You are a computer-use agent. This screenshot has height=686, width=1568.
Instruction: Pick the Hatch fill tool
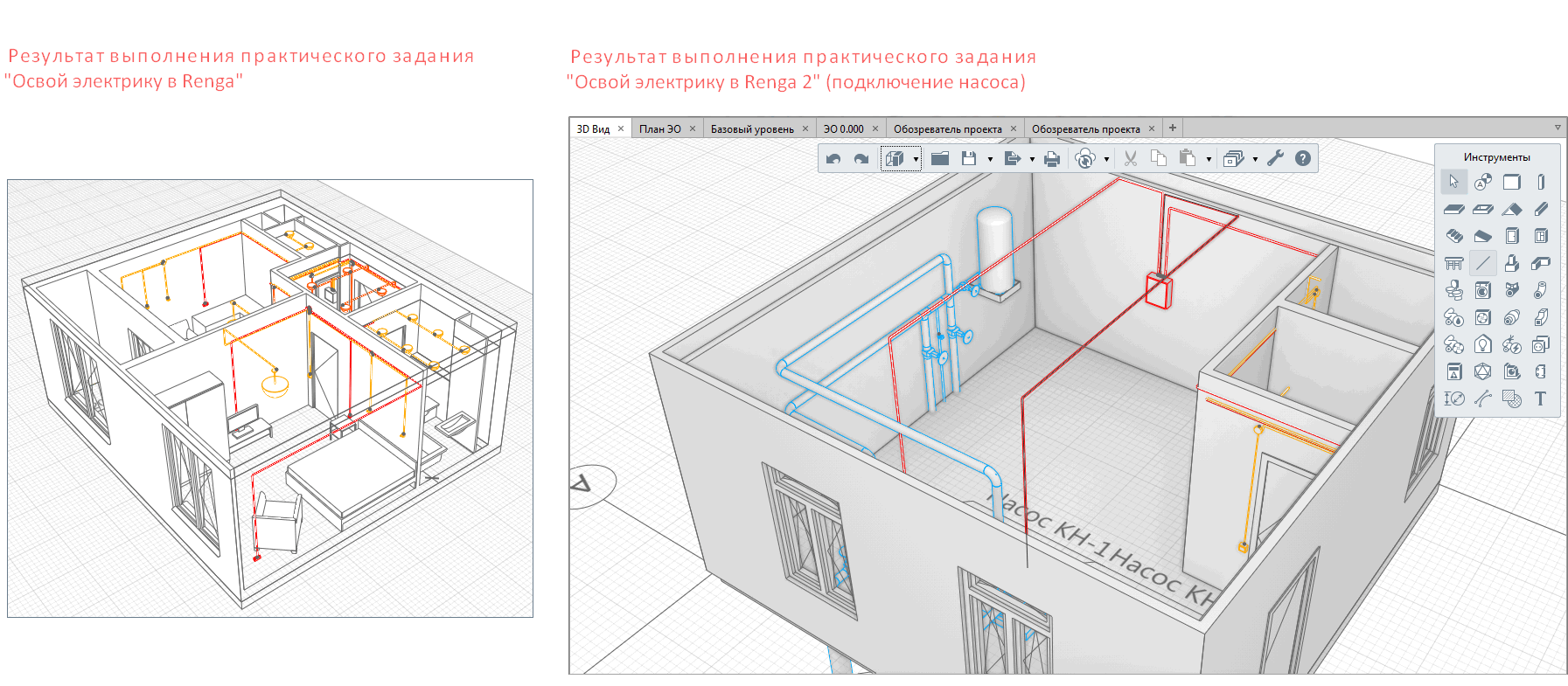(x=1511, y=398)
